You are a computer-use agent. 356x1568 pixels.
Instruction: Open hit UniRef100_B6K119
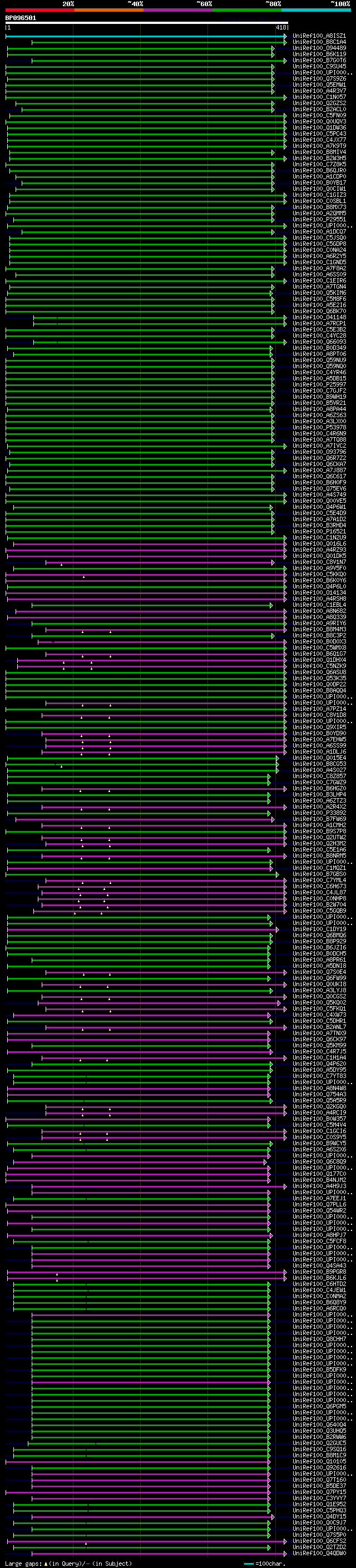pos(319,54)
